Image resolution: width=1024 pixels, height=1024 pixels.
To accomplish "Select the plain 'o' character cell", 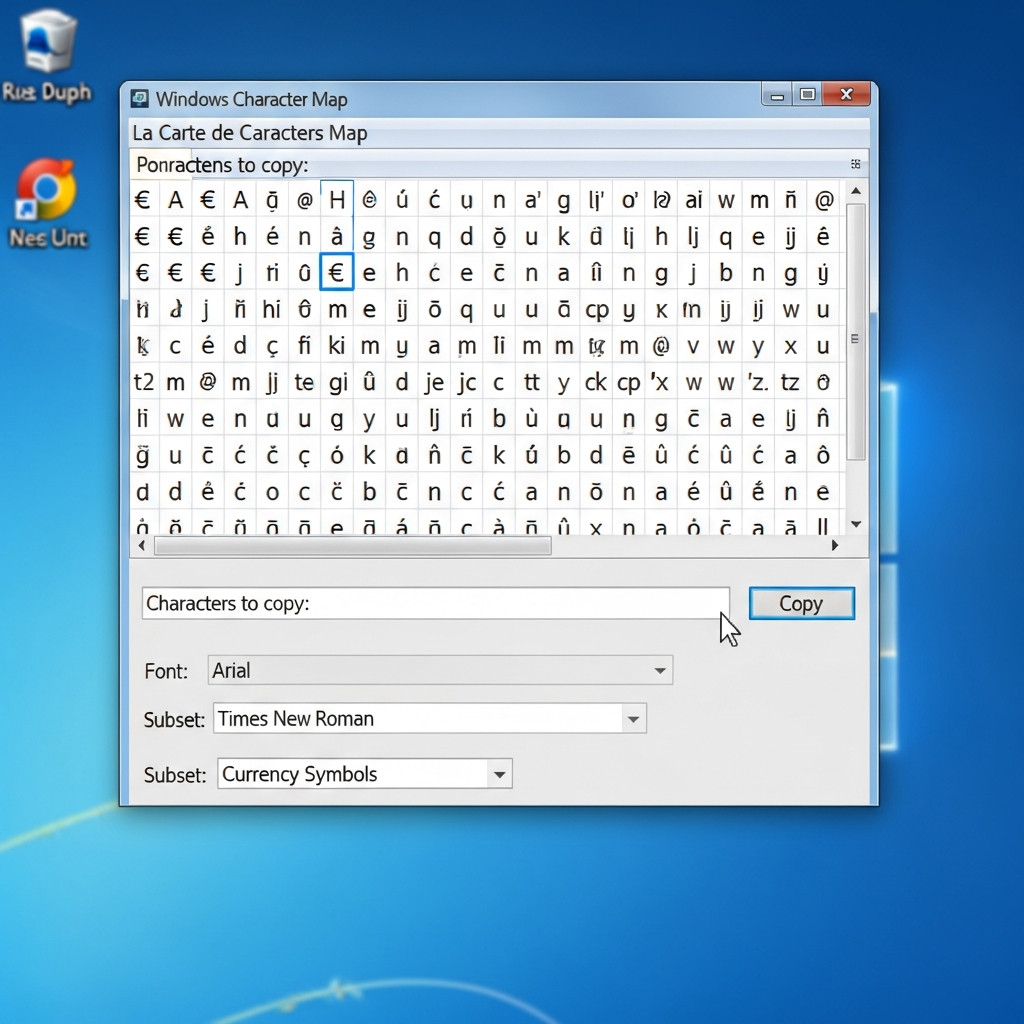I will pos(272,492).
